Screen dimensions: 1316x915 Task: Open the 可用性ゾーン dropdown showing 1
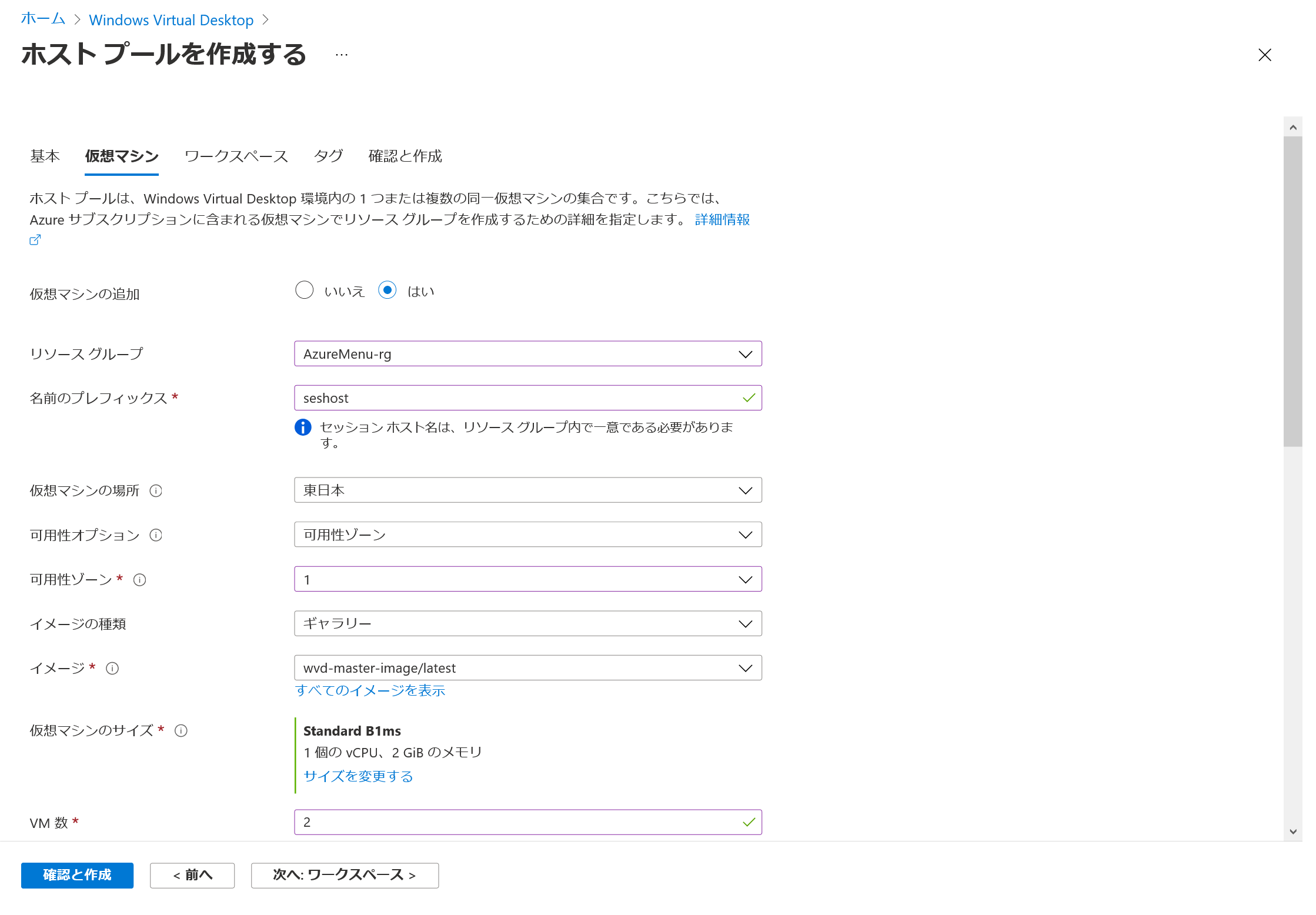[528, 580]
